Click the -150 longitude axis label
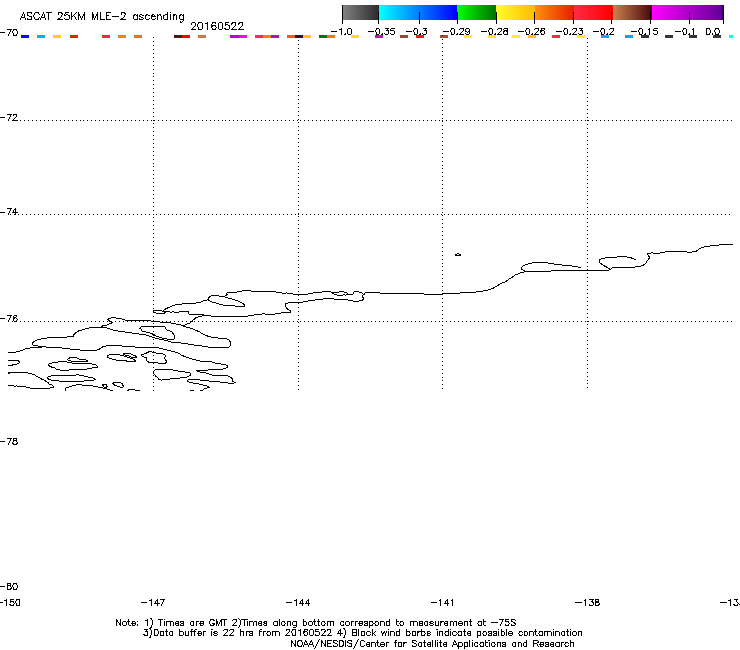 point(10,602)
